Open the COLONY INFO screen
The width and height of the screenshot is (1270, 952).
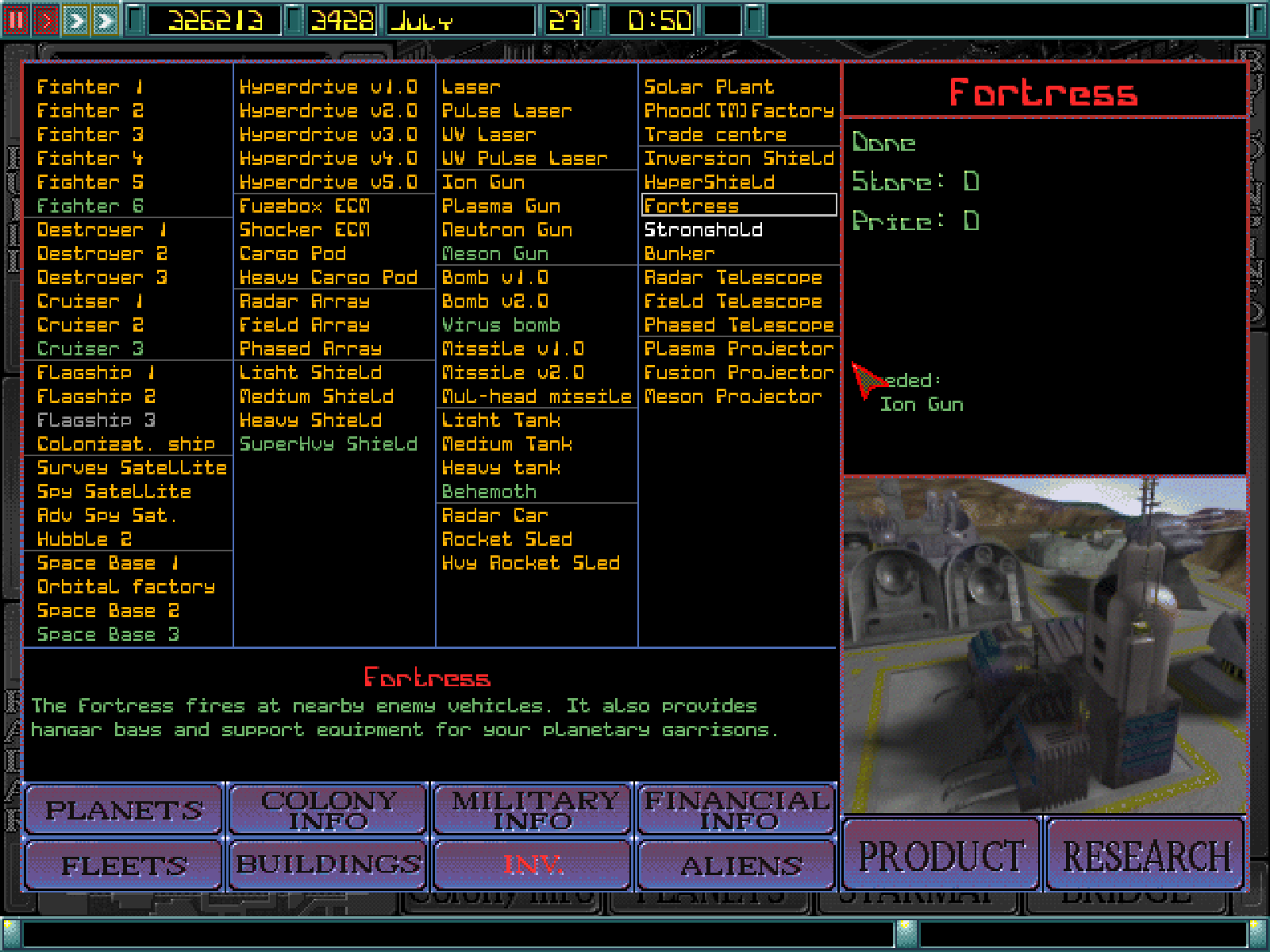click(x=329, y=809)
